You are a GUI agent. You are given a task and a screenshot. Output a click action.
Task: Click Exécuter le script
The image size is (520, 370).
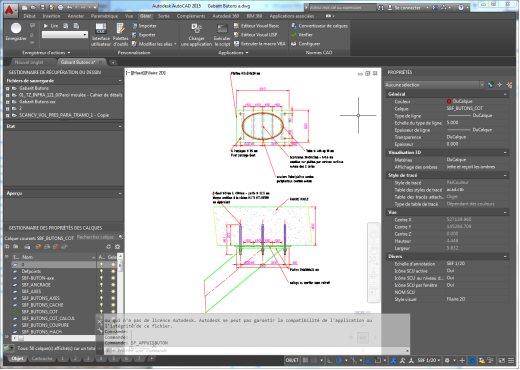(x=222, y=35)
